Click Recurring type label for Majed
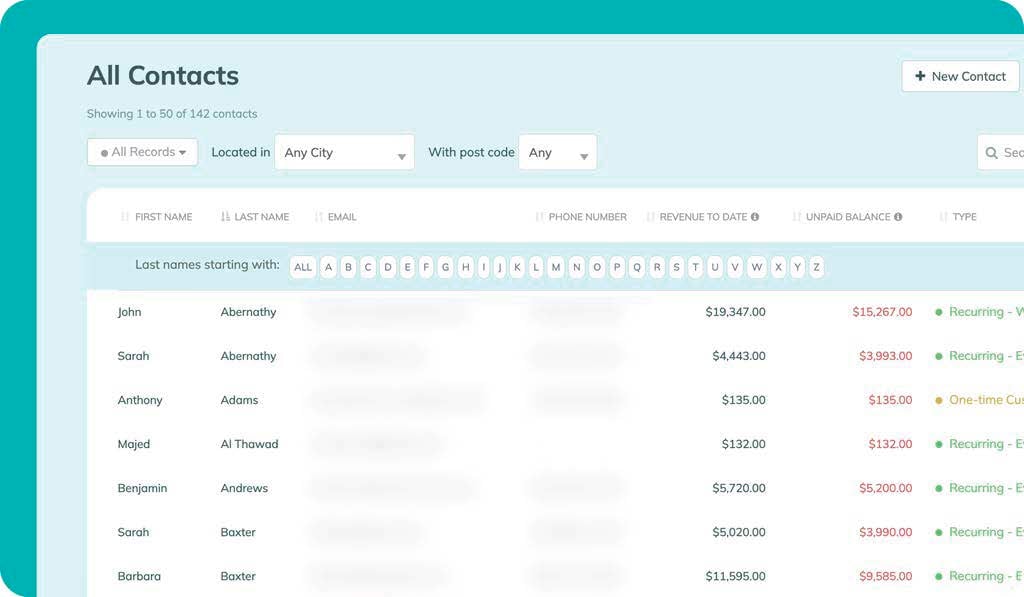The width and height of the screenshot is (1024, 597). [x=986, y=444]
